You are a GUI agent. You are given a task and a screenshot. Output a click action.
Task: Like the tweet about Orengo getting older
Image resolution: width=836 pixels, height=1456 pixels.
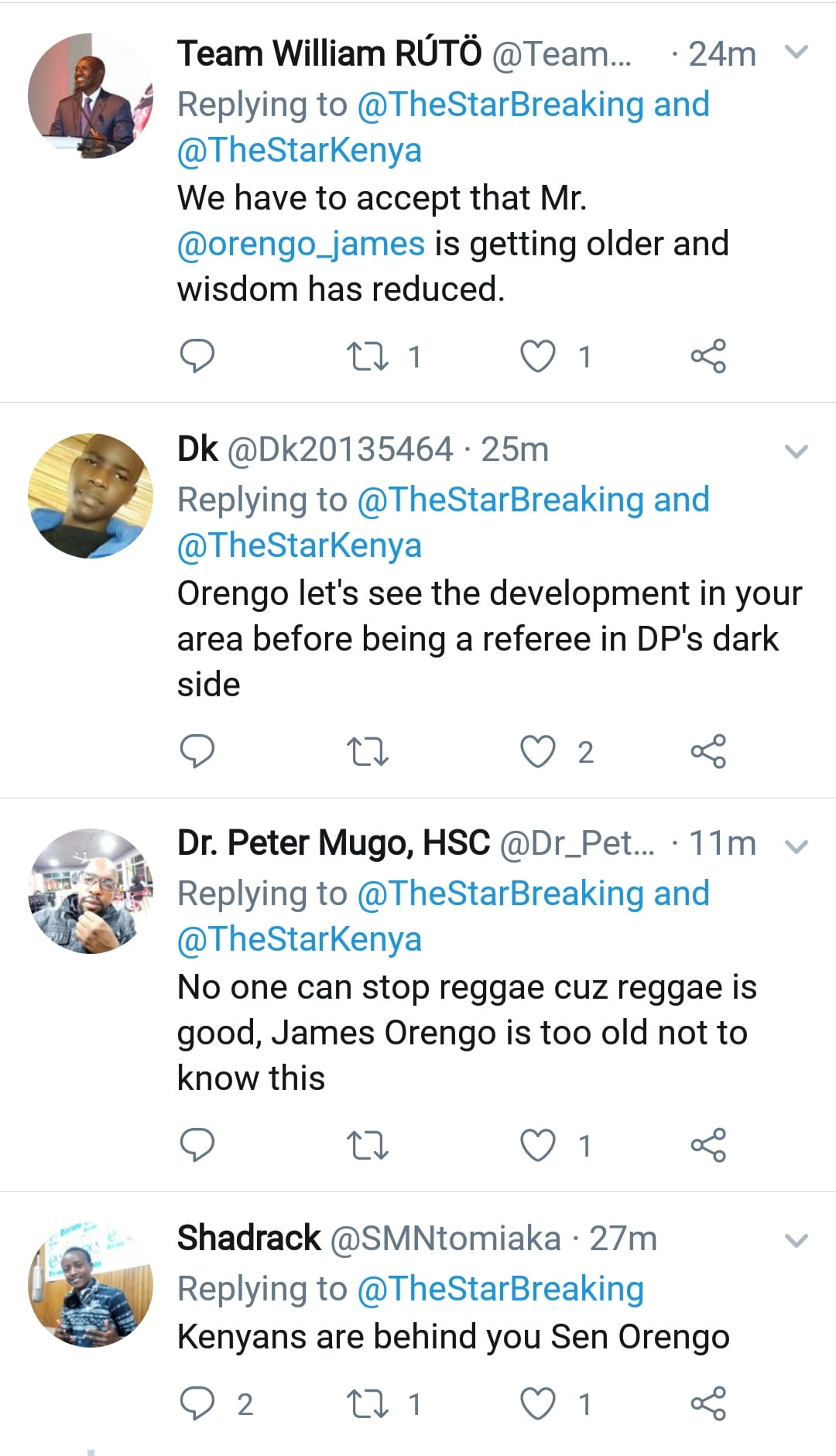coord(537,357)
